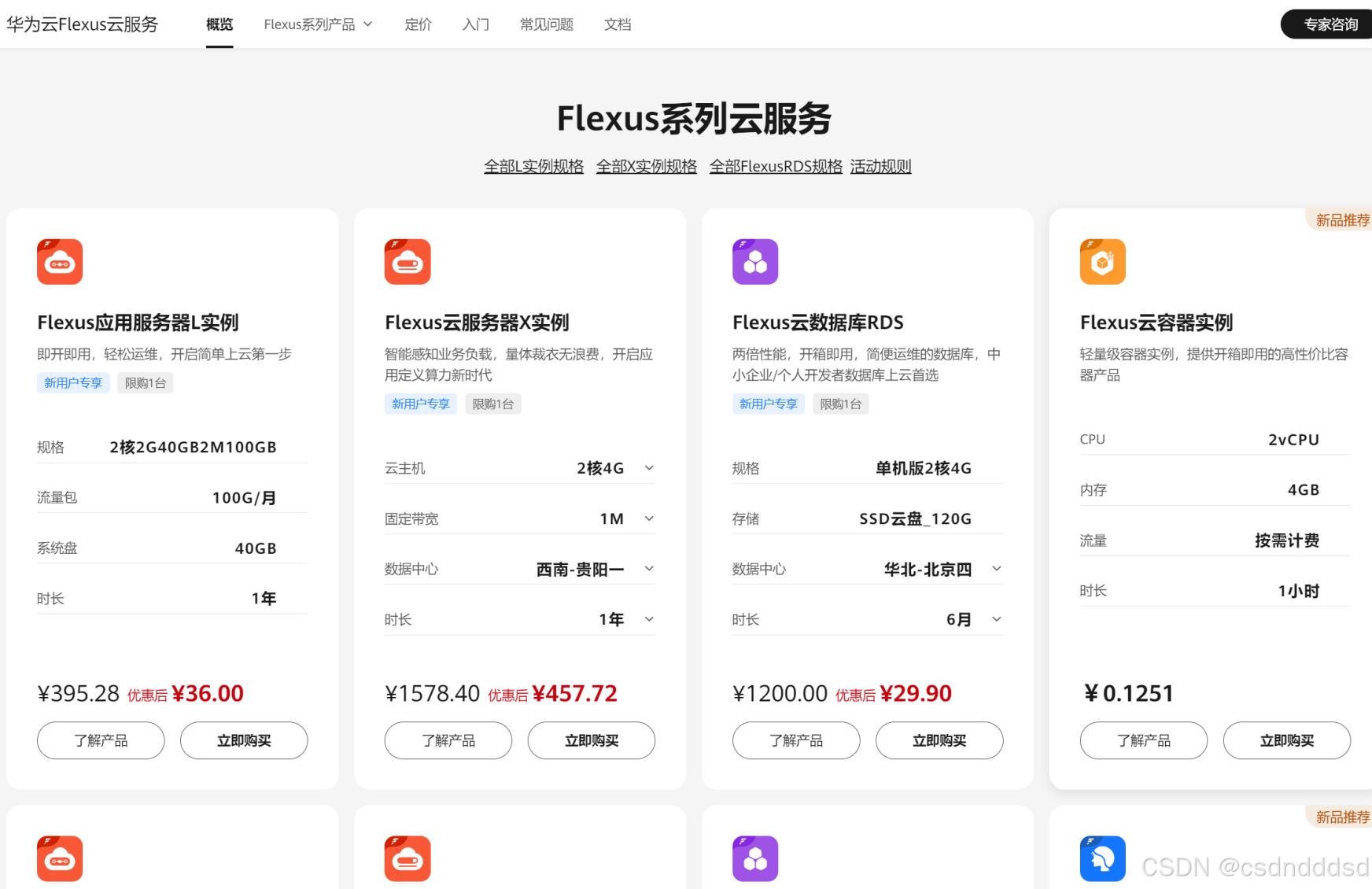Click the purple Flexus云数据库RDS product icon
The image size is (1372, 889).
tap(755, 262)
